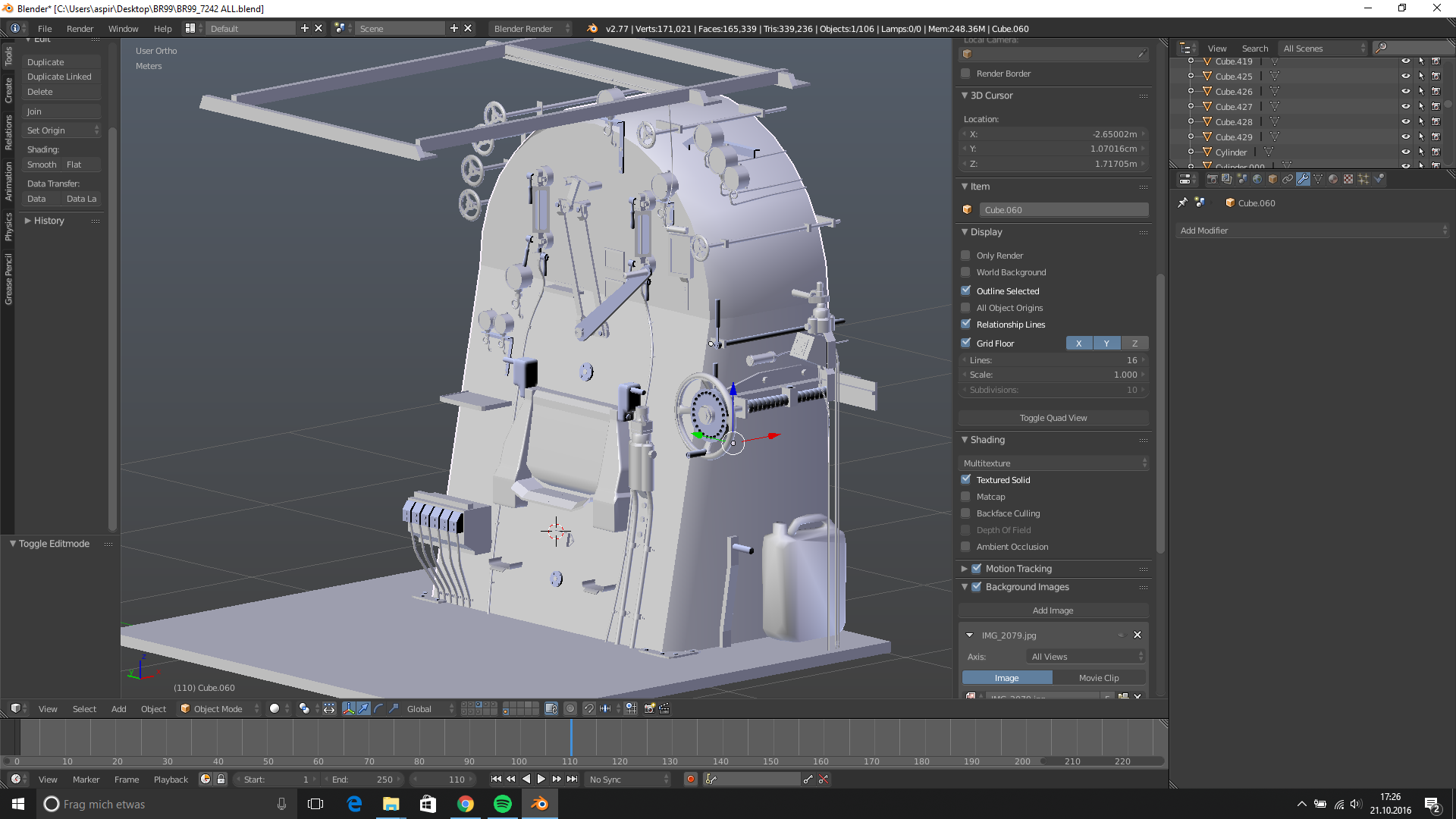Click the Smooth shading button
Image resolution: width=1456 pixels, height=819 pixels.
(x=42, y=165)
